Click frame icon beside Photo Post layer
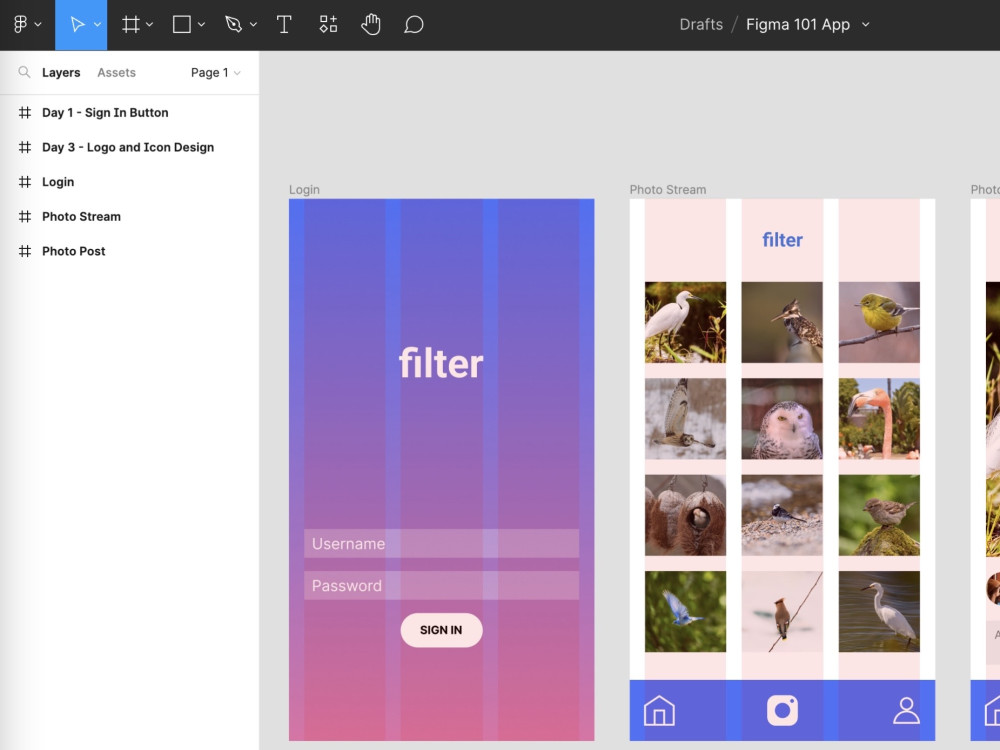Screen dimensions: 1000x750 coord(25,251)
